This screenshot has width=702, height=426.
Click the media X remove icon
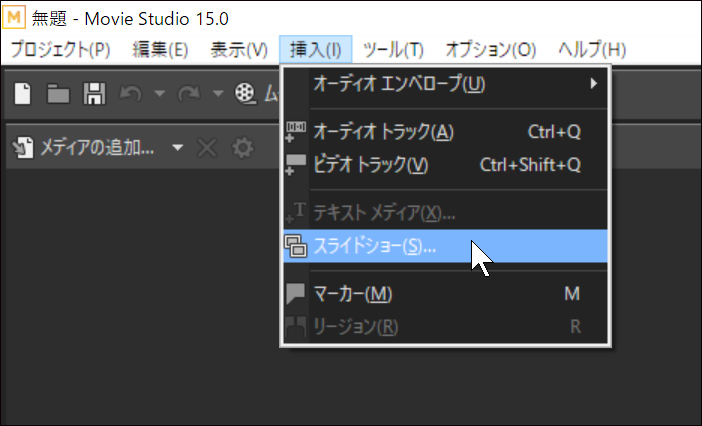coord(207,148)
